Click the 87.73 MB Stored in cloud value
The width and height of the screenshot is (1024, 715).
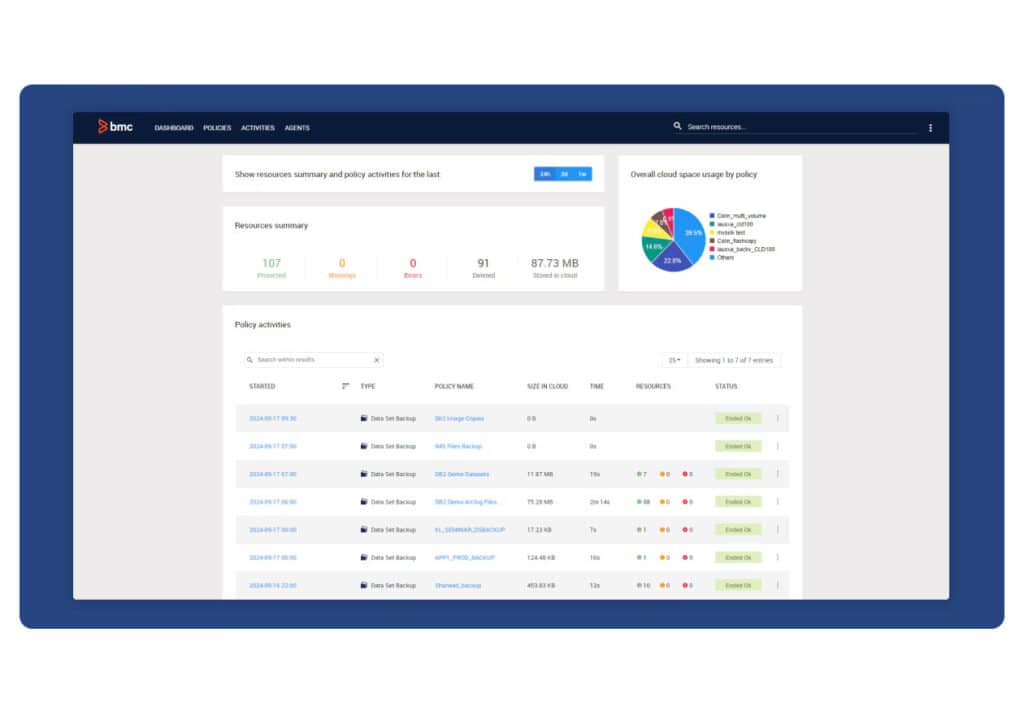click(554, 263)
